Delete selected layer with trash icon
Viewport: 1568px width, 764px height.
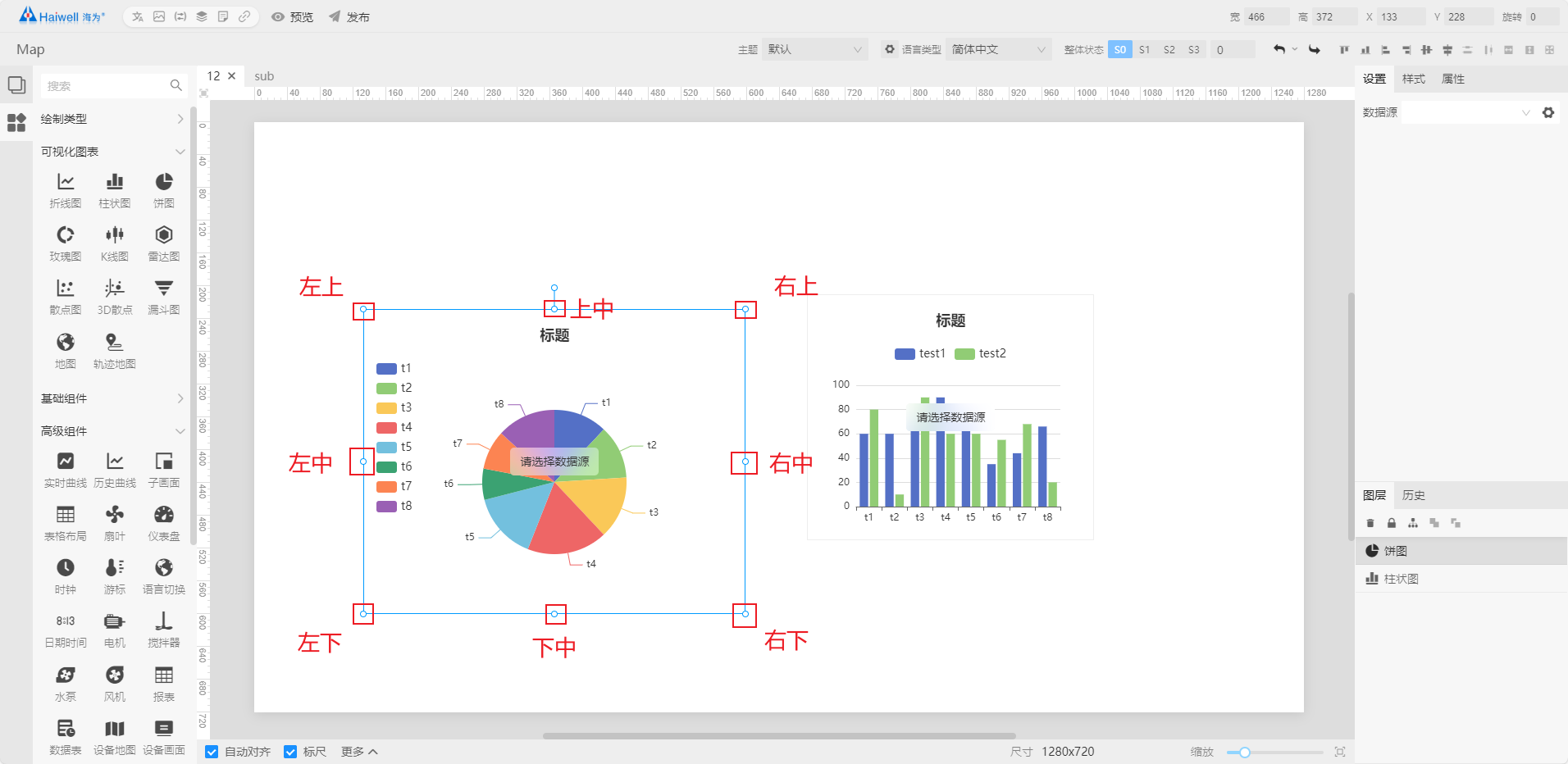point(1370,523)
